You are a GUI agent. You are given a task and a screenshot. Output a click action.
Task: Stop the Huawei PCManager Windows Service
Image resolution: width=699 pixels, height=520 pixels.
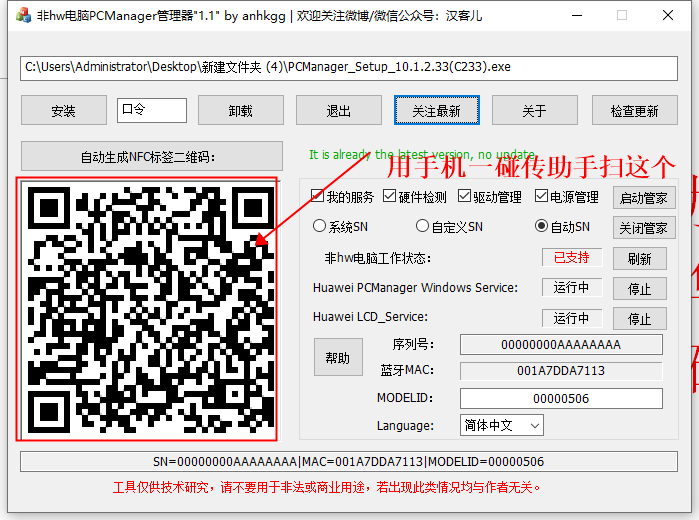coord(640,289)
